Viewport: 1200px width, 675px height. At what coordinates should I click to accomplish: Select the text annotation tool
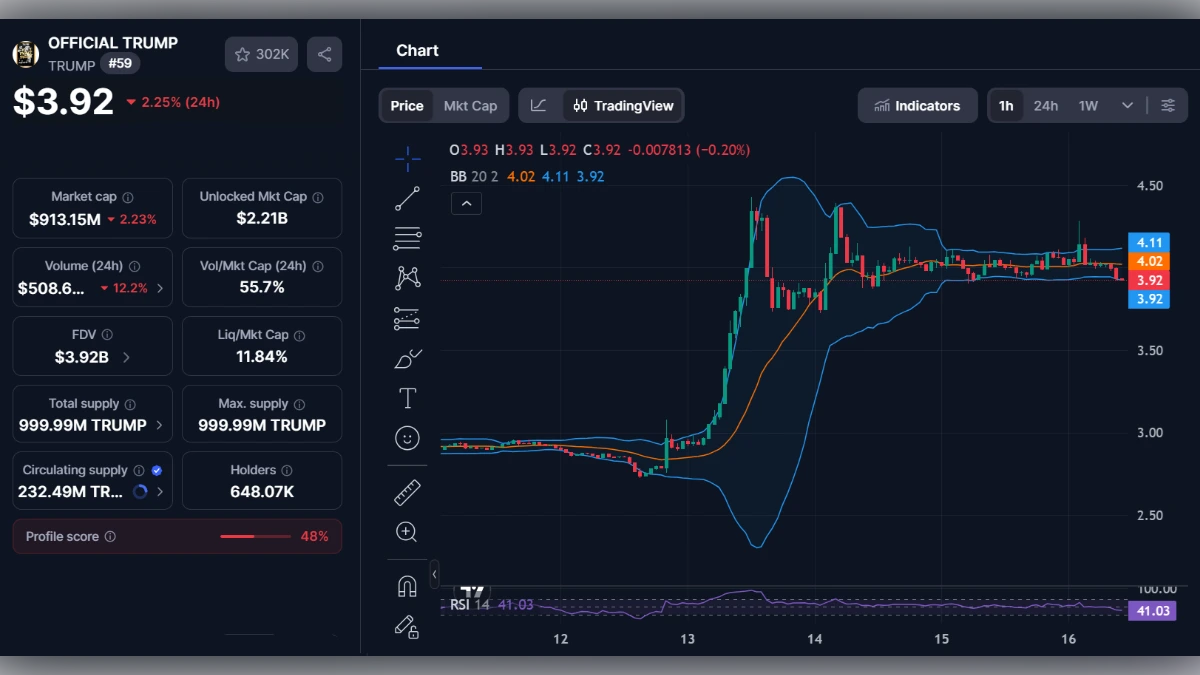407,397
